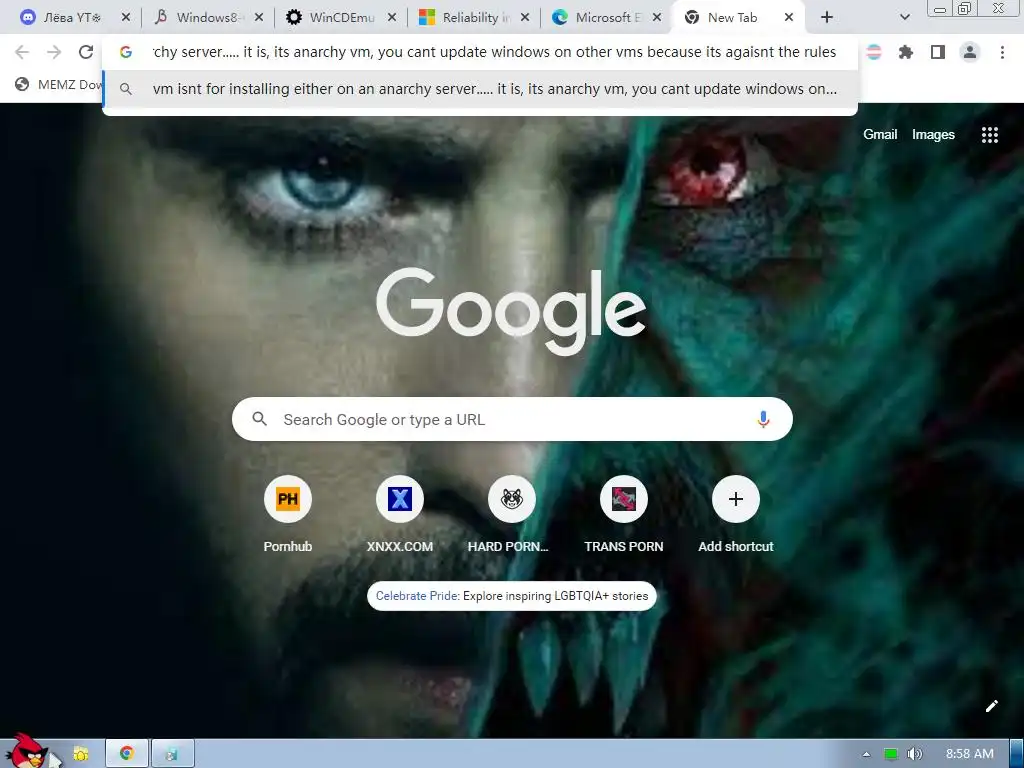This screenshot has height=768, width=1024.
Task: Open the Chrome profile avatar
Action: (970, 52)
